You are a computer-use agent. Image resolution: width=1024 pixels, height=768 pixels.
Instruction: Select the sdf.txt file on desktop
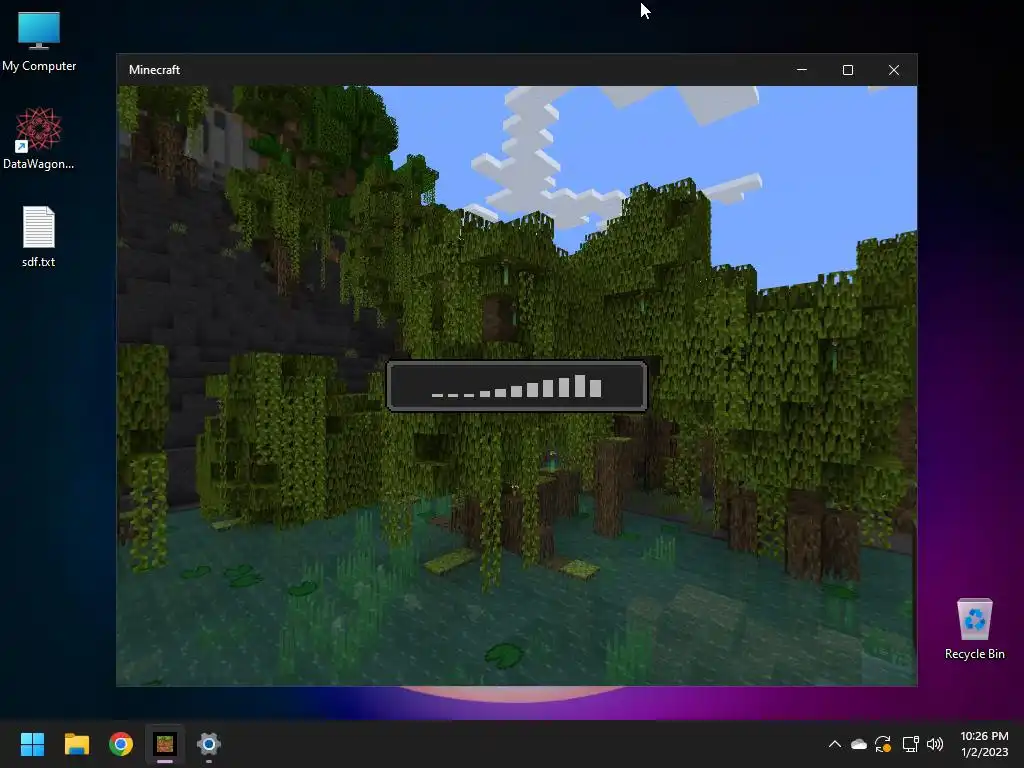click(39, 236)
